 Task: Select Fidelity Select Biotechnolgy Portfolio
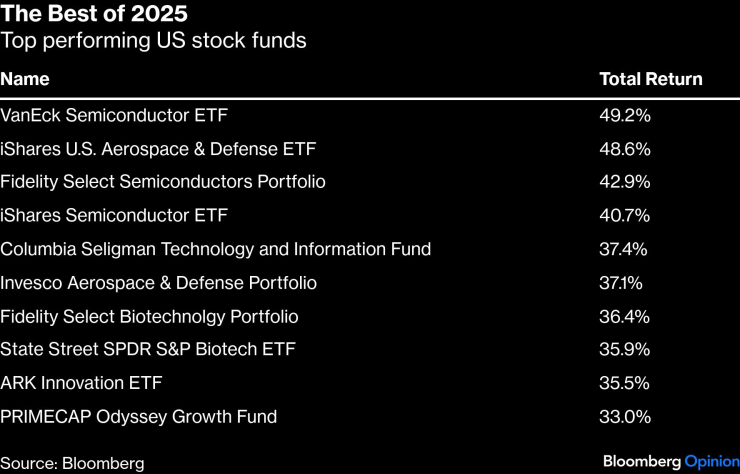pyautogui.click(x=150, y=317)
